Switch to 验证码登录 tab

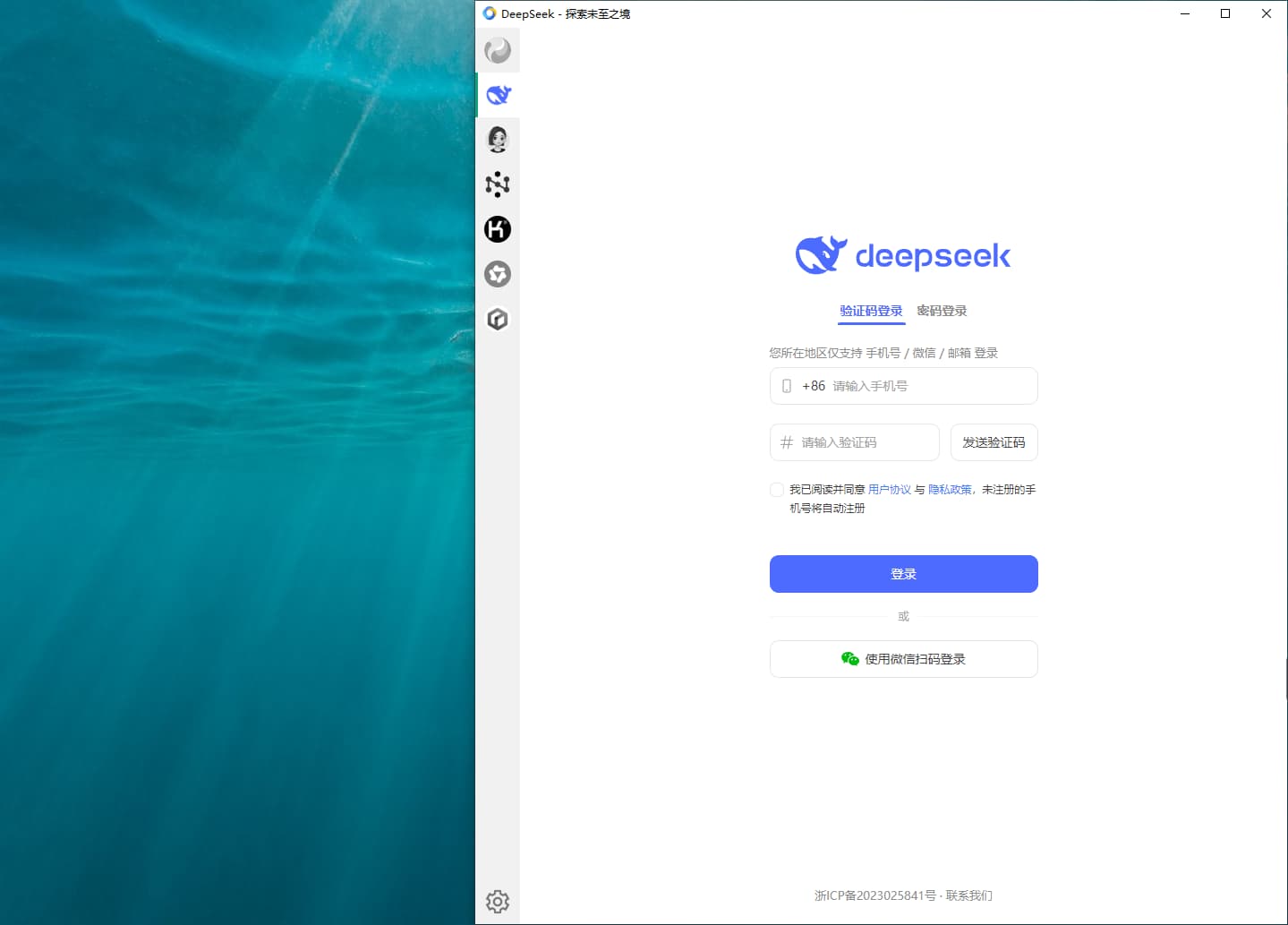tap(871, 311)
